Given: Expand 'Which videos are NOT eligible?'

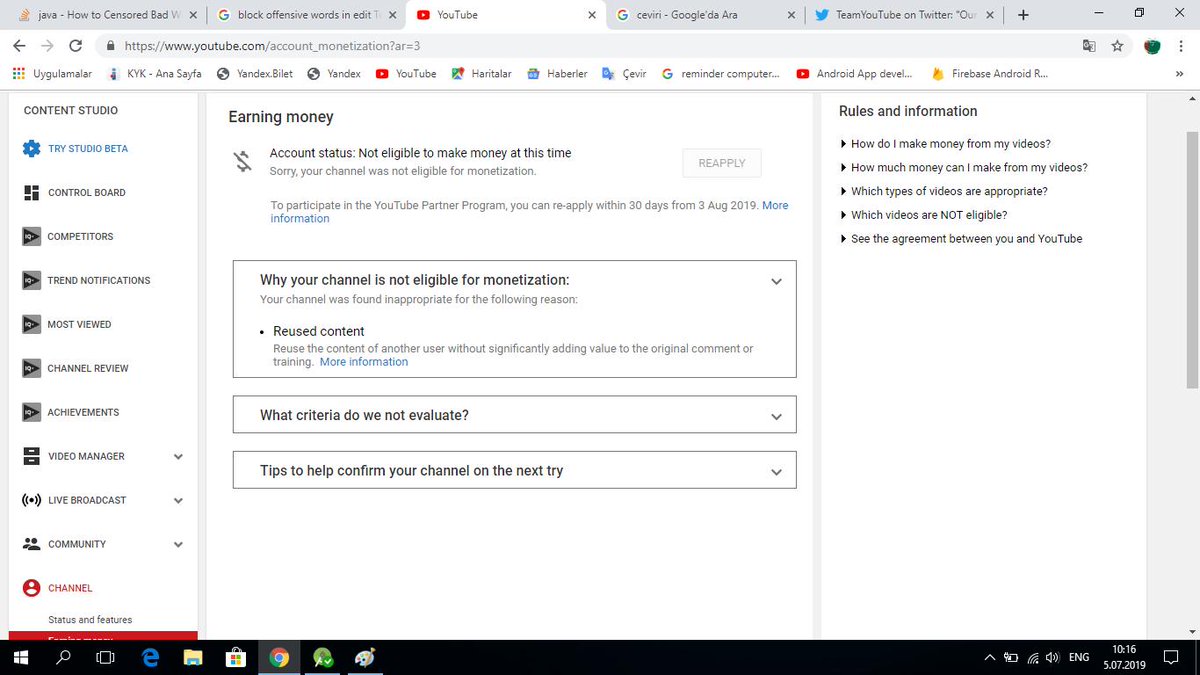Looking at the screenshot, I should pyautogui.click(x=925, y=215).
